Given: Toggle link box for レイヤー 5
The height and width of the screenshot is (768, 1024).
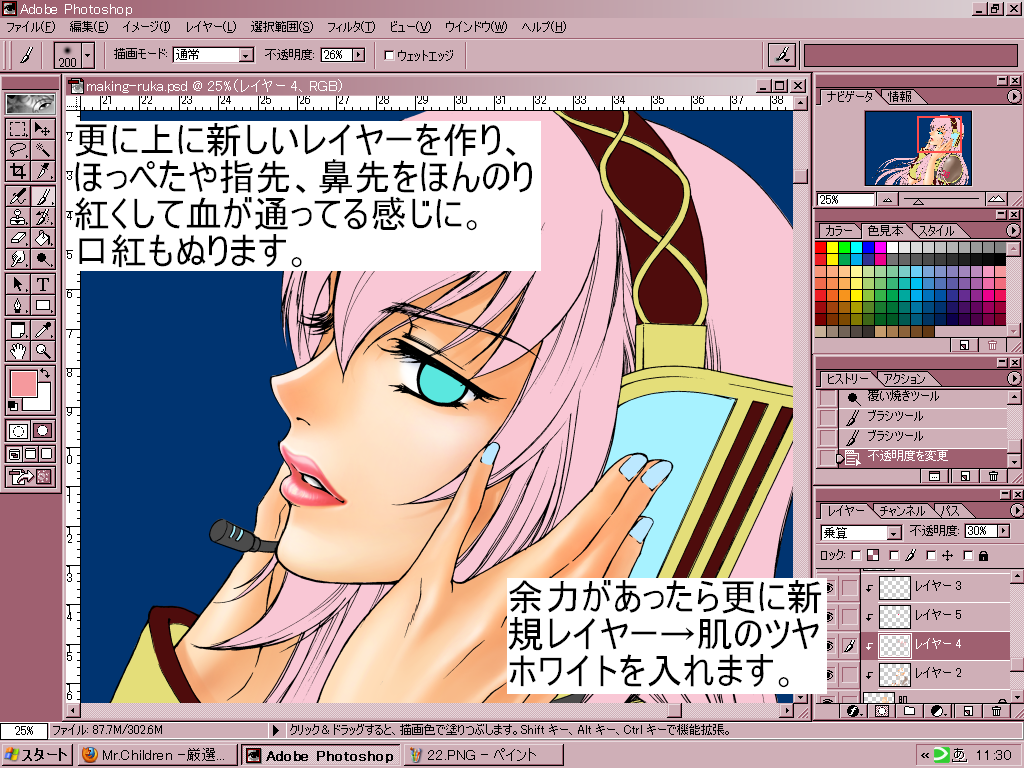Looking at the screenshot, I should (849, 616).
